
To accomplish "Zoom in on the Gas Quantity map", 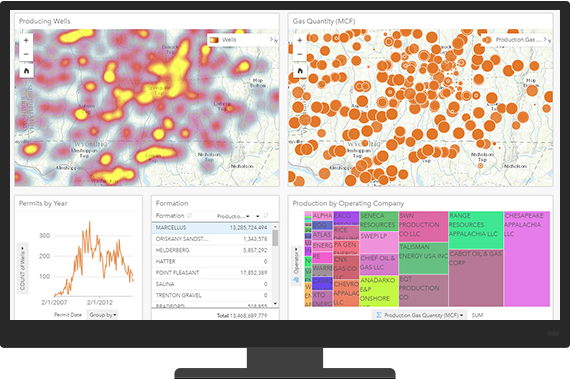I will 300,41.
